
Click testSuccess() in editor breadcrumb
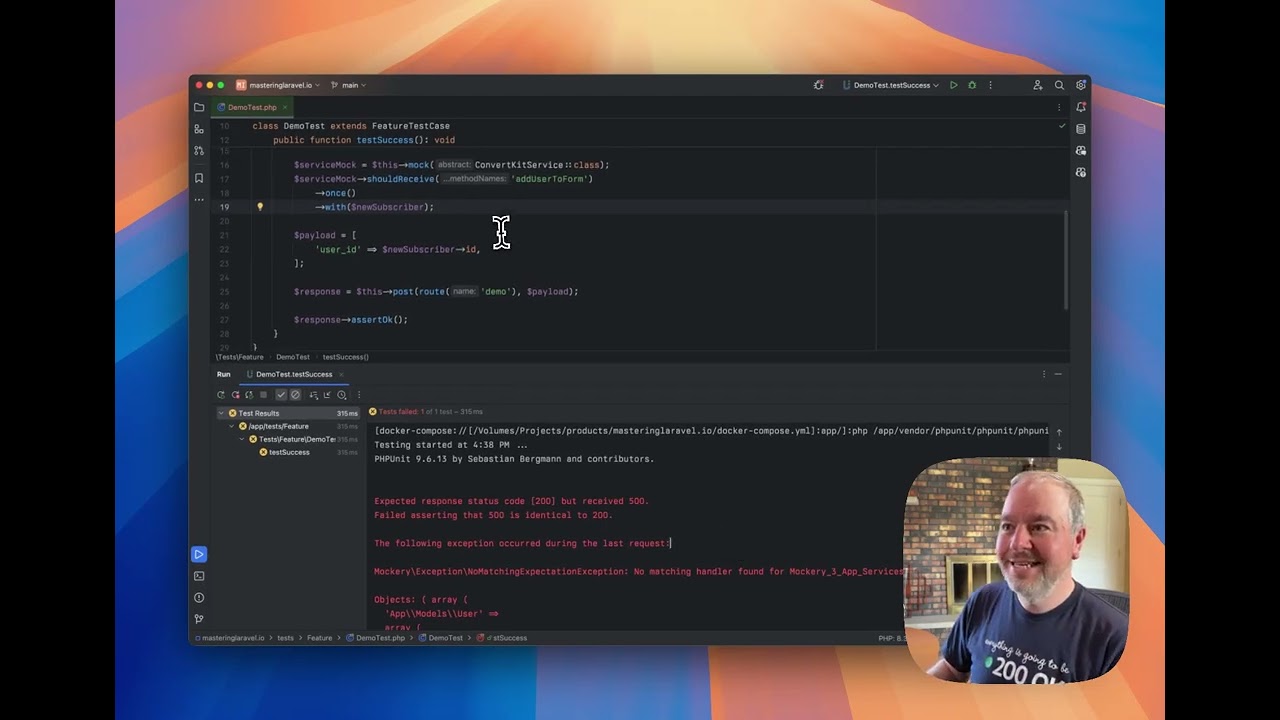coord(345,357)
